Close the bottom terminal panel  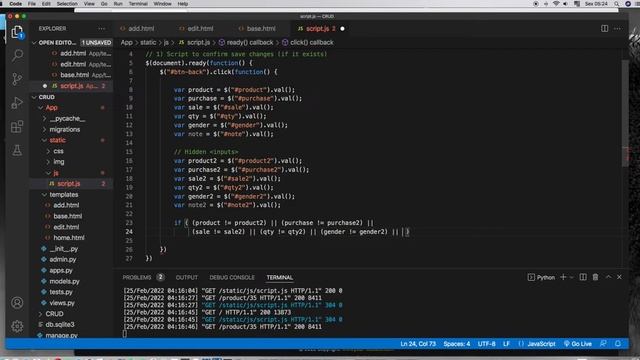click(619, 277)
